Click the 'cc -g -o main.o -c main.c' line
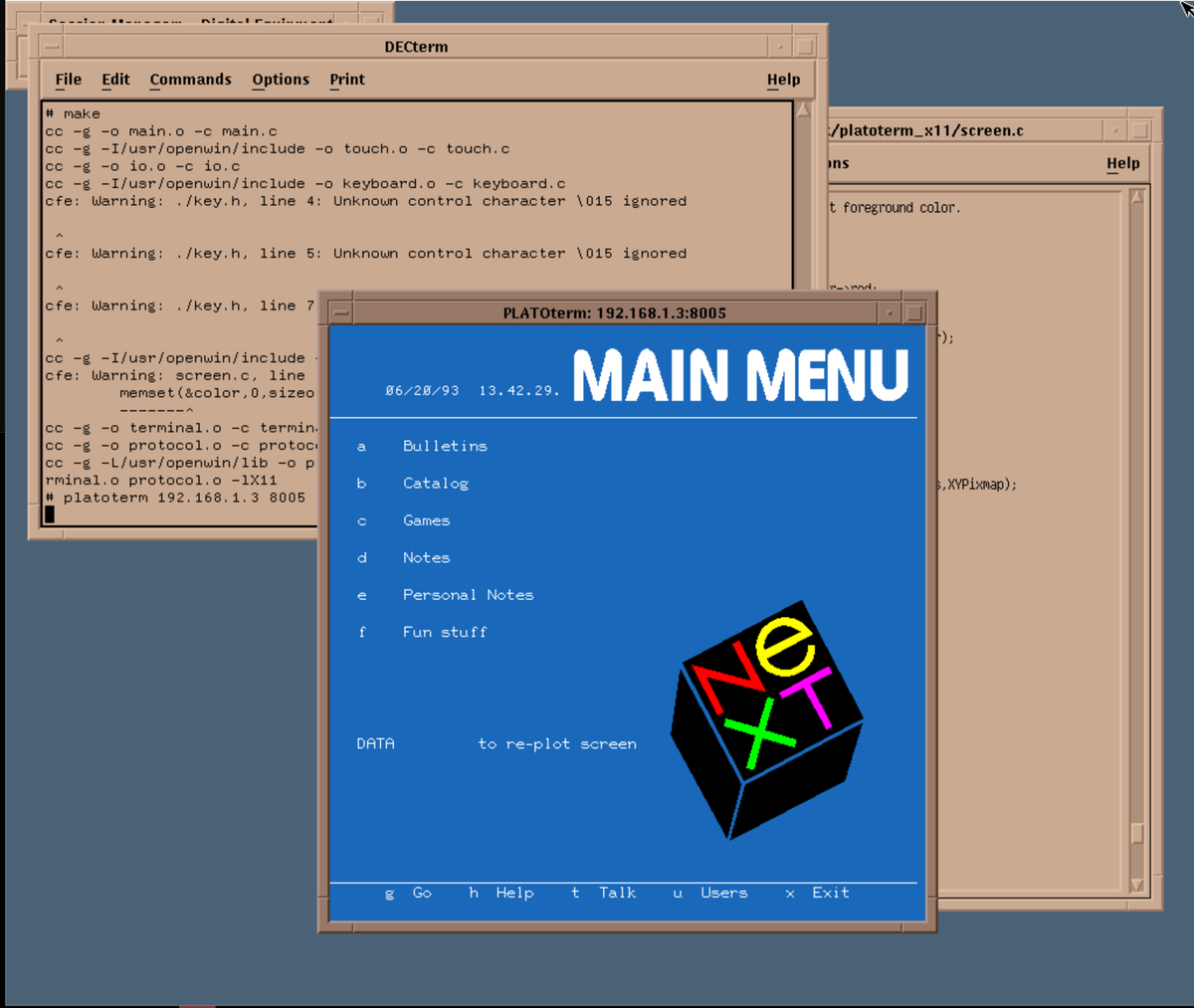The image size is (1194, 1008). [161, 131]
